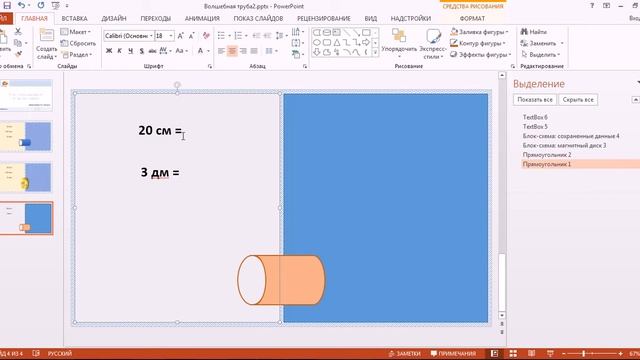Insert the triangle shape from the gallery
This screenshot has width=640, height=360.
(x=337, y=42)
